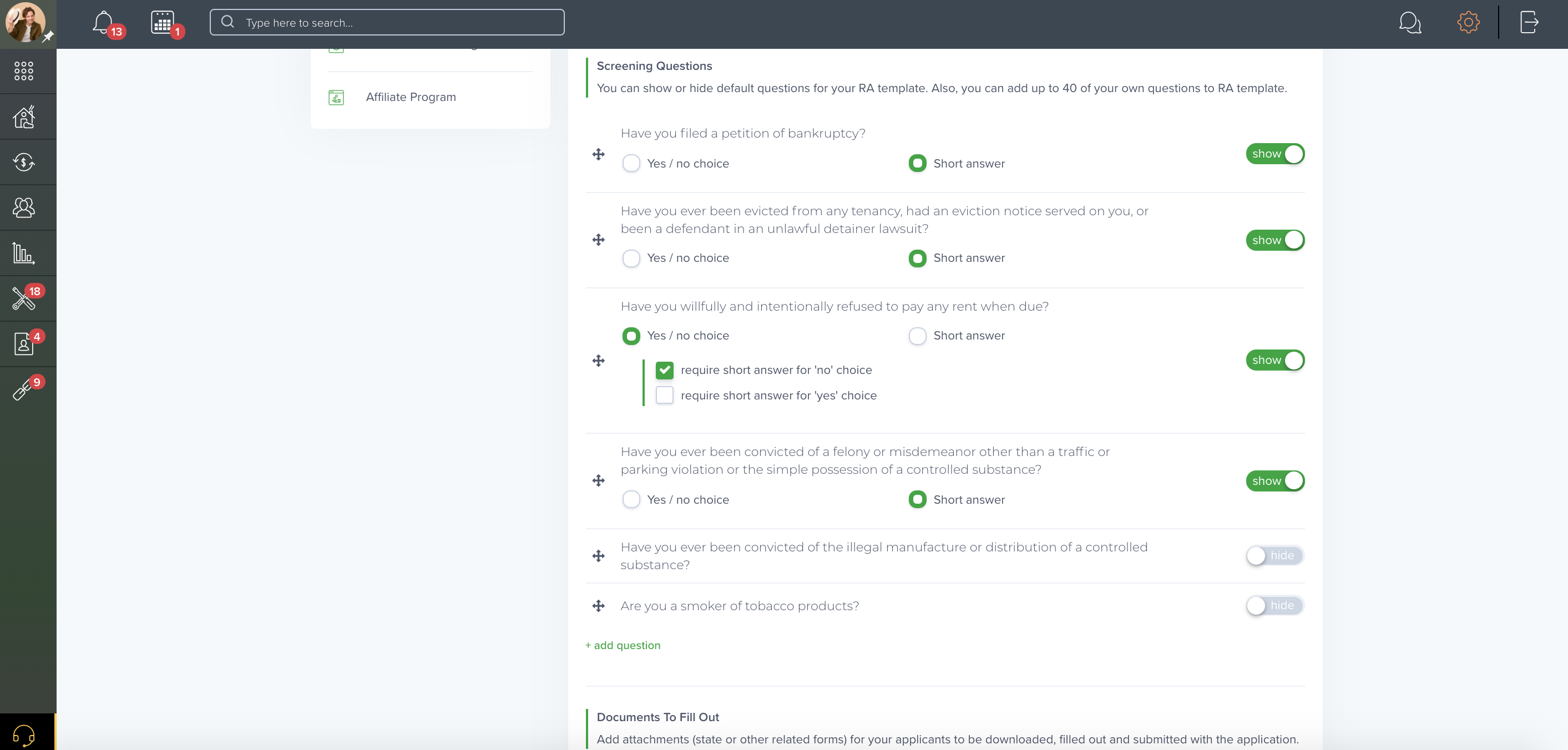This screenshot has height=750, width=1568.
Task: Open the orange settings gear
Action: point(1468,23)
